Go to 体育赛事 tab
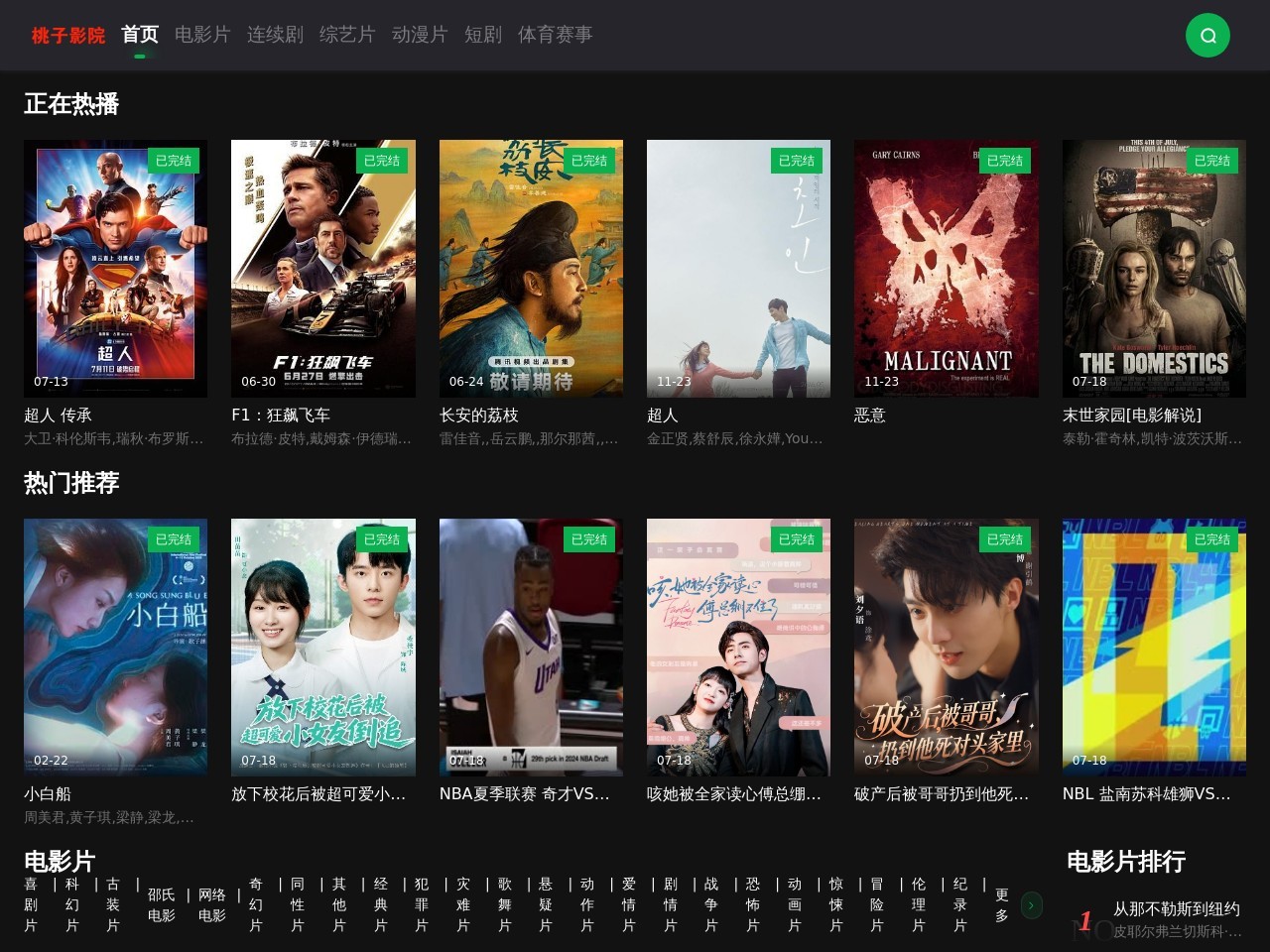This screenshot has width=1270, height=952. [x=555, y=35]
